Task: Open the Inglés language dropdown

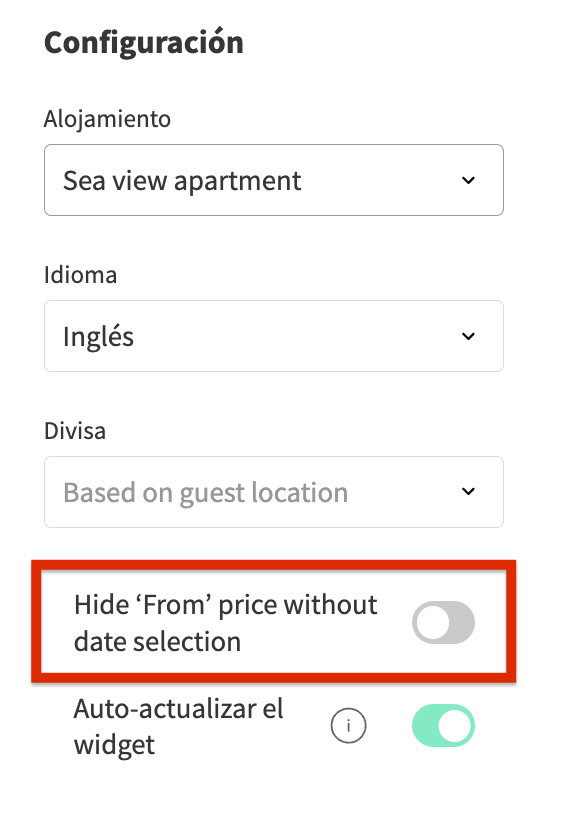Action: pyautogui.click(x=274, y=336)
